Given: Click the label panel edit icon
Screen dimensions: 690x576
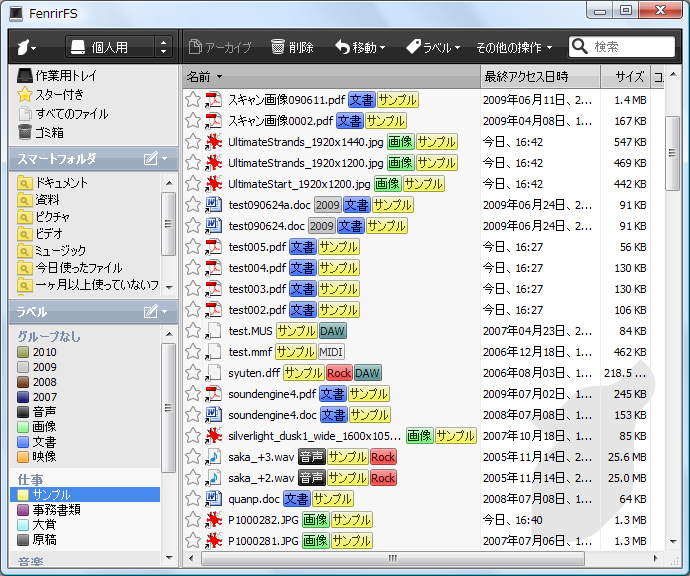Looking at the screenshot, I should [x=150, y=312].
